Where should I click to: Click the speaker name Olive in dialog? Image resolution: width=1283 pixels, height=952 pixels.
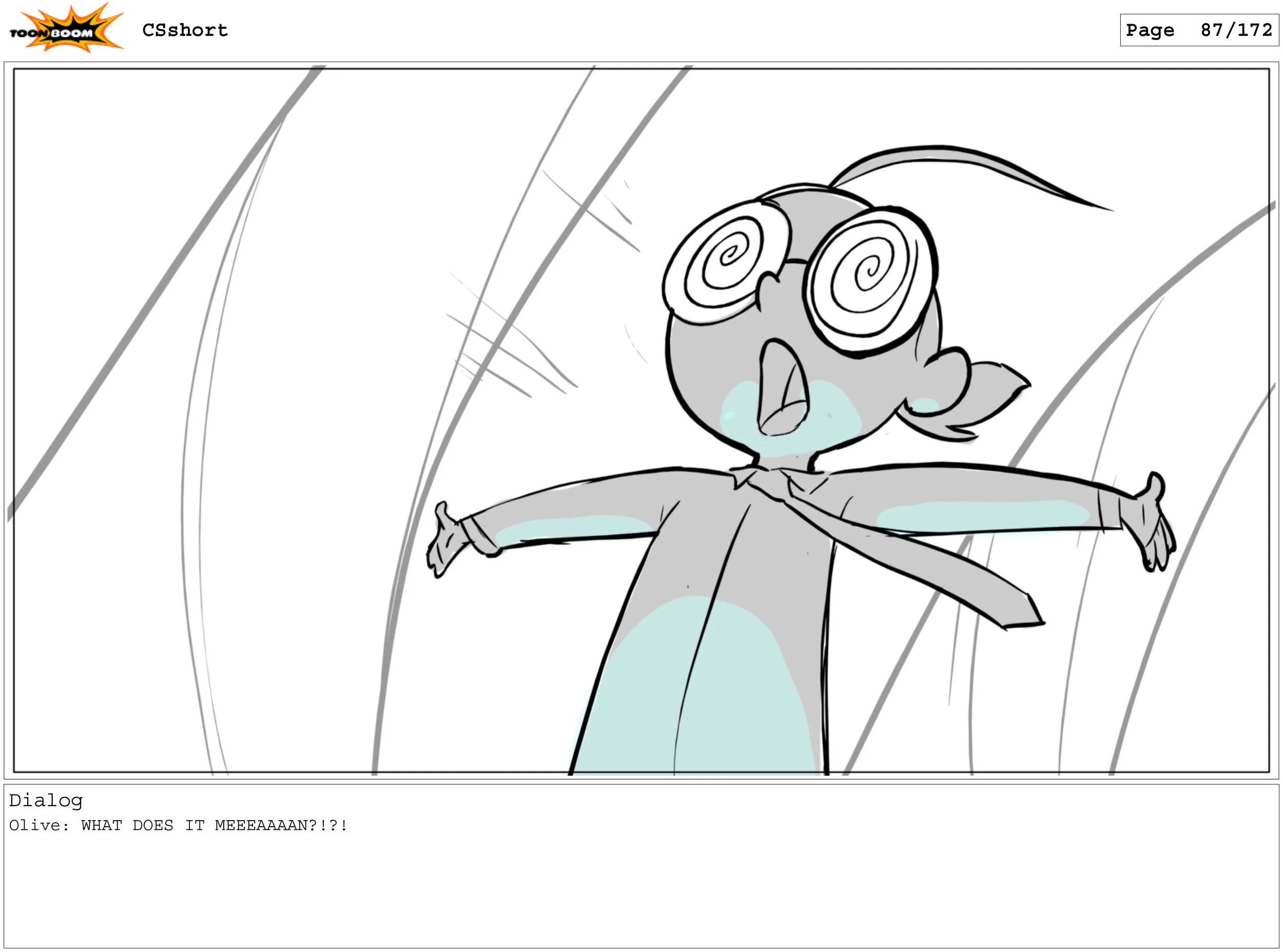[x=34, y=825]
